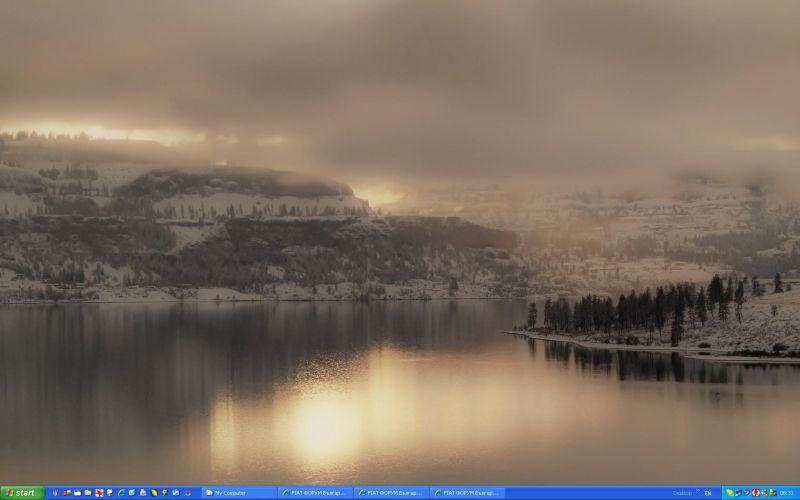
Task: Activate the third FIAT ФОРУМ taskbar button
Action: (x=467, y=493)
